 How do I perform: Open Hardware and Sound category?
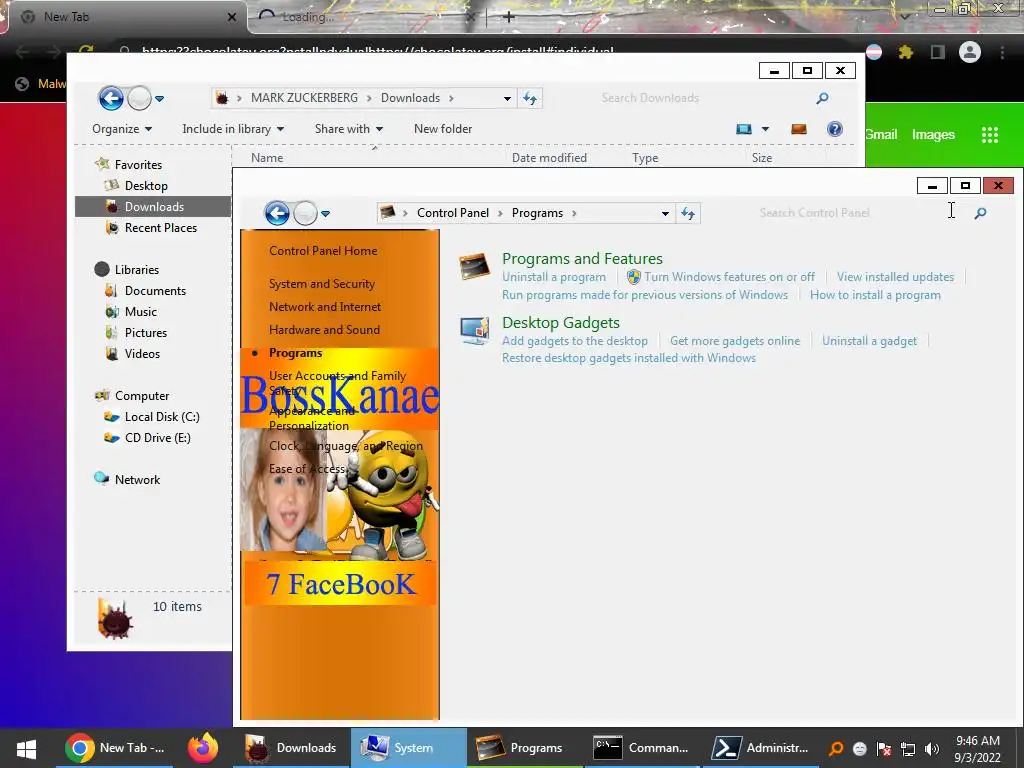click(324, 330)
